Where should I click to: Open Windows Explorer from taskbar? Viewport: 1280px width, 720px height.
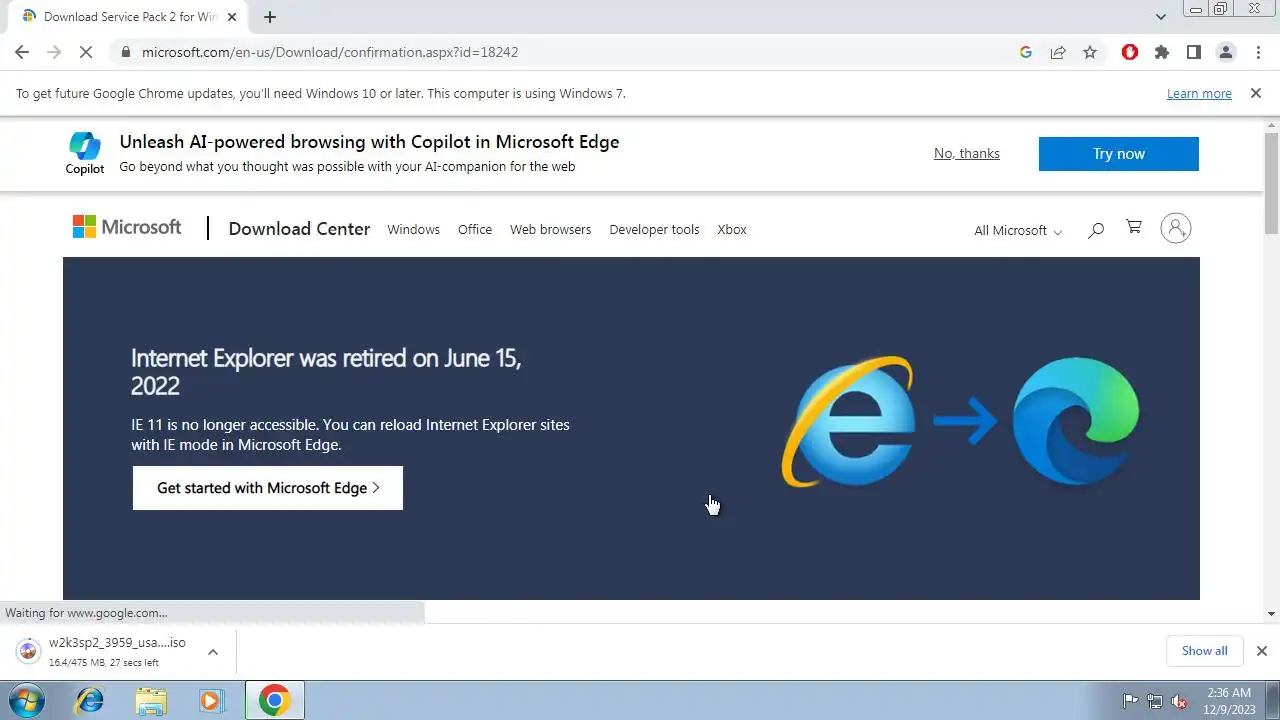coord(150,701)
